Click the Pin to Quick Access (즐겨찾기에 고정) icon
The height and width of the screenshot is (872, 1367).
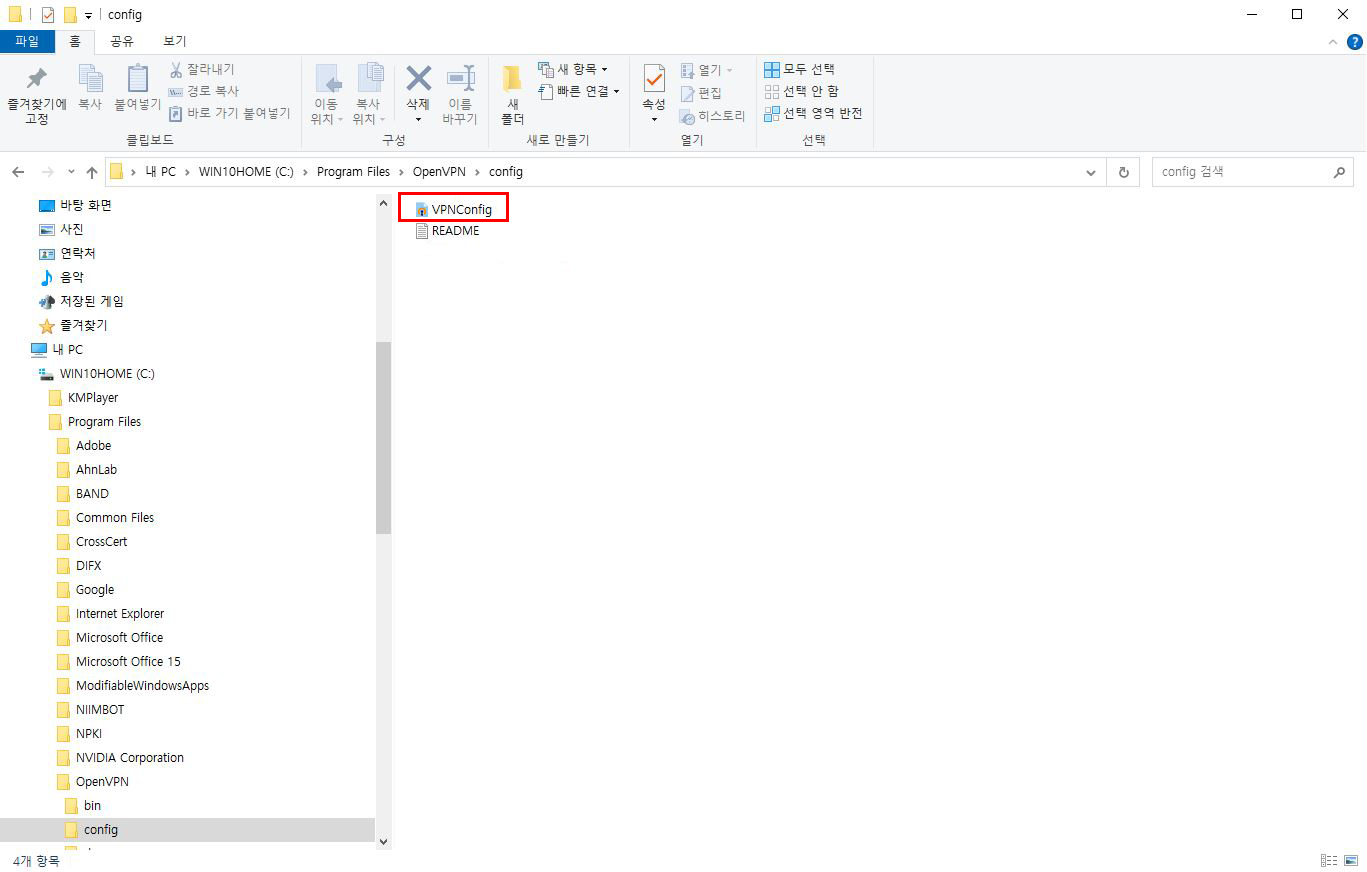point(36,80)
